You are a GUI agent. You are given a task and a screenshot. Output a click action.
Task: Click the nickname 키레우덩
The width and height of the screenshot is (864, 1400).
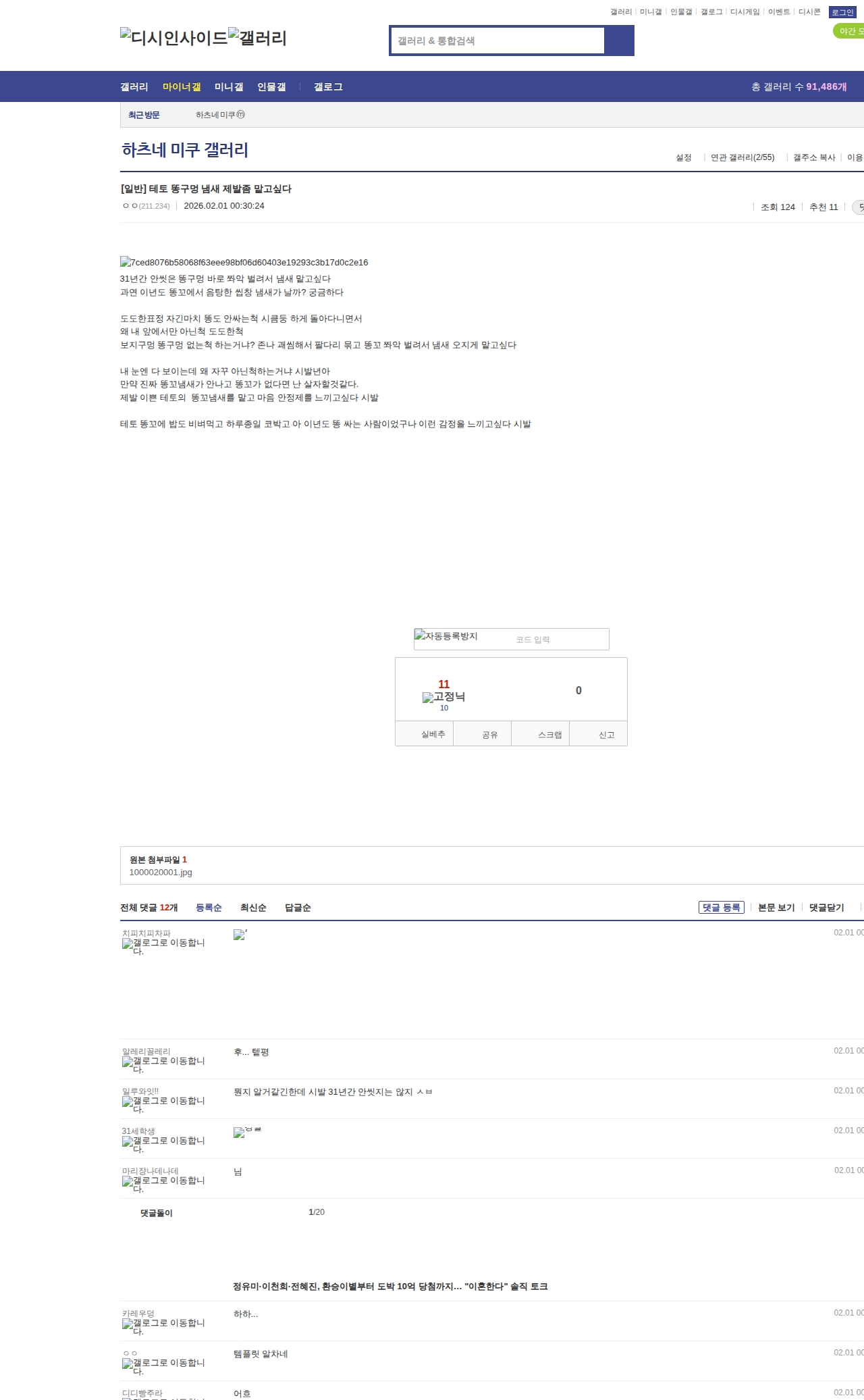138,1314
